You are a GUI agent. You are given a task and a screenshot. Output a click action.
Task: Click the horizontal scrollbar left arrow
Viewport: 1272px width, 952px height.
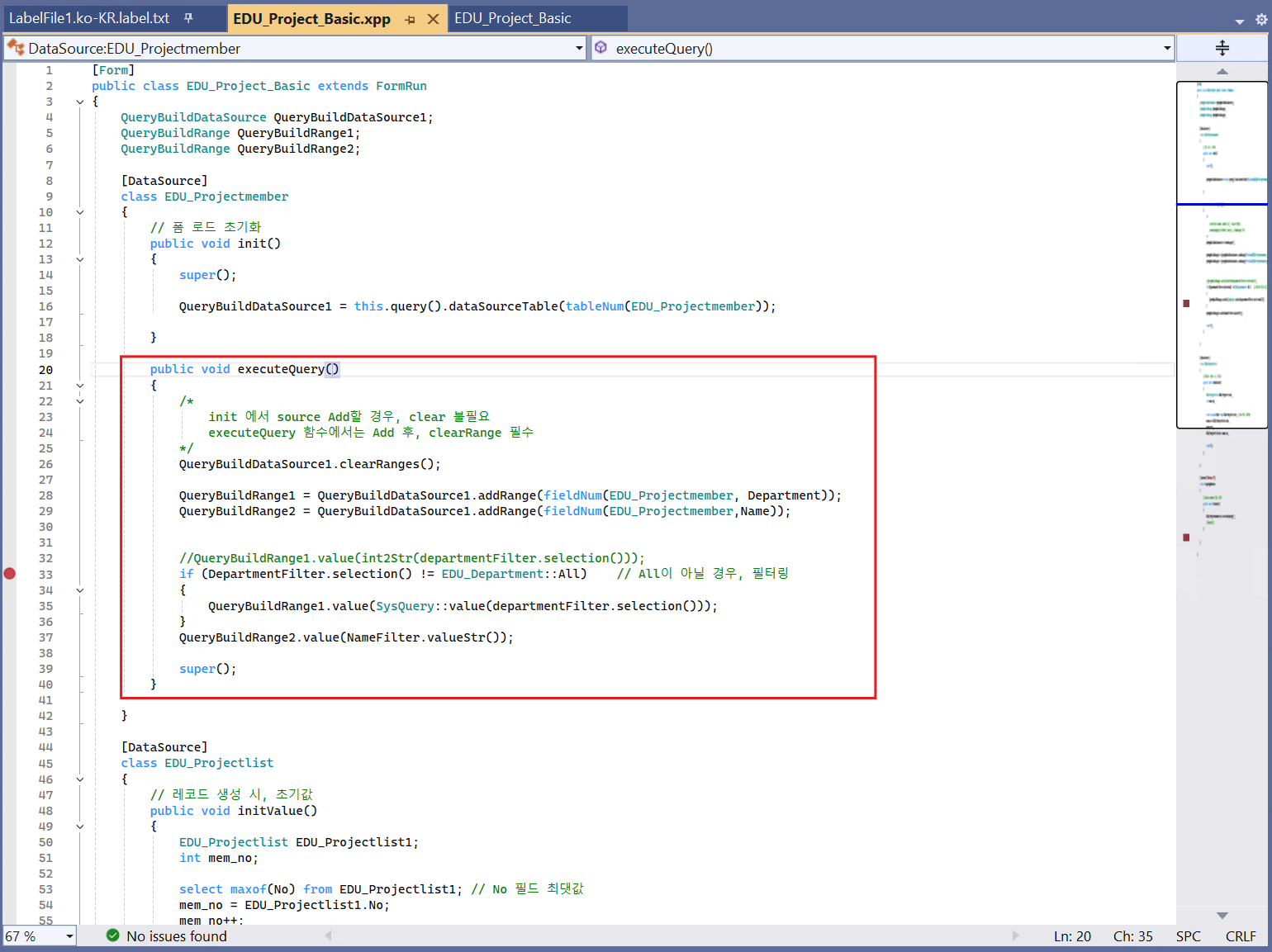[x=328, y=935]
